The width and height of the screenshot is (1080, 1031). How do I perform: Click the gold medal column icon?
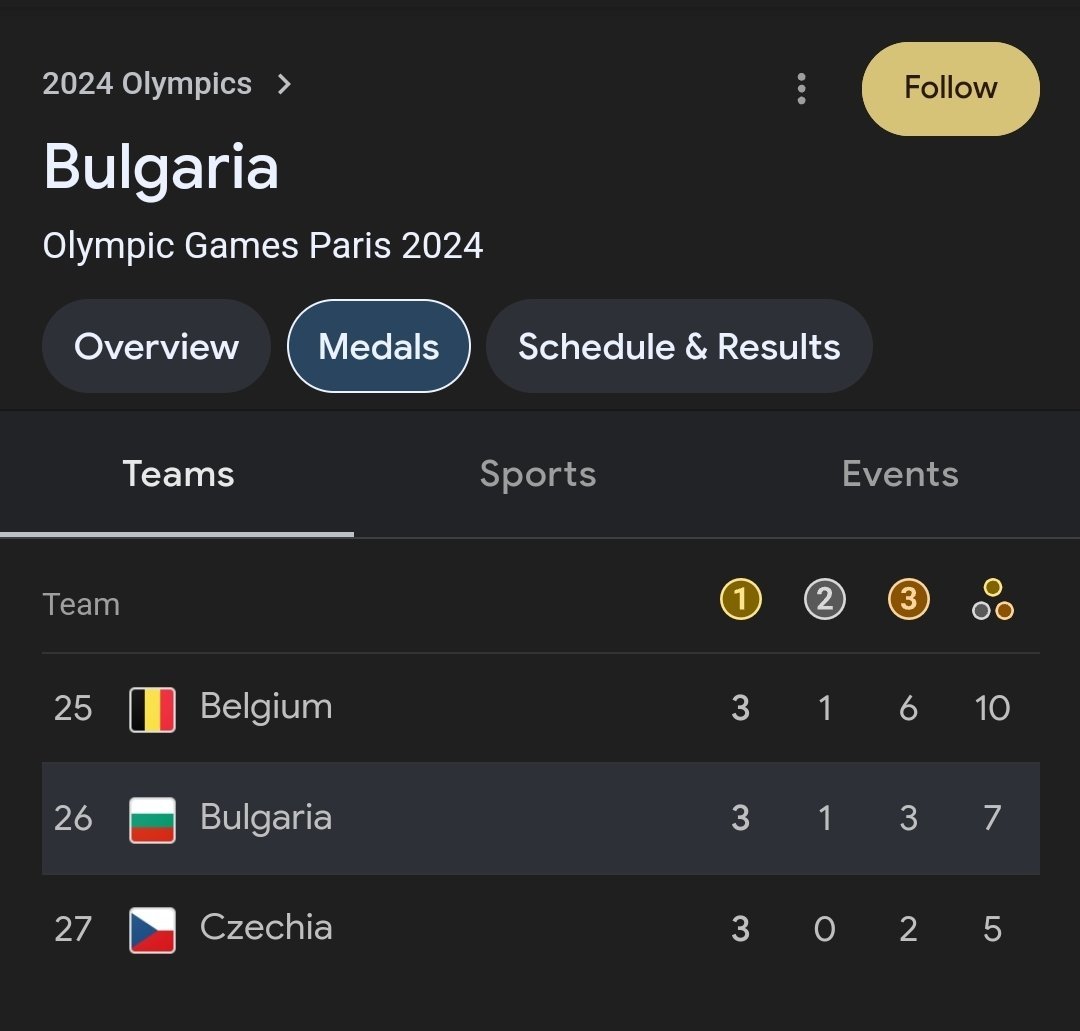[x=740, y=600]
